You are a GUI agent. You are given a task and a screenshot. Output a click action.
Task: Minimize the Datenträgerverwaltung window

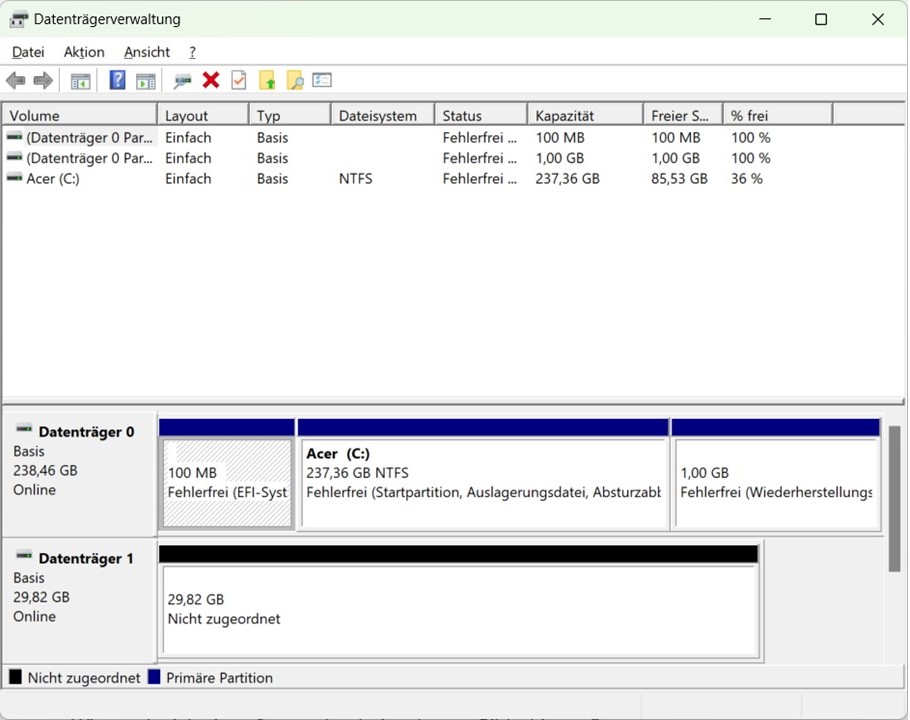(x=765, y=19)
